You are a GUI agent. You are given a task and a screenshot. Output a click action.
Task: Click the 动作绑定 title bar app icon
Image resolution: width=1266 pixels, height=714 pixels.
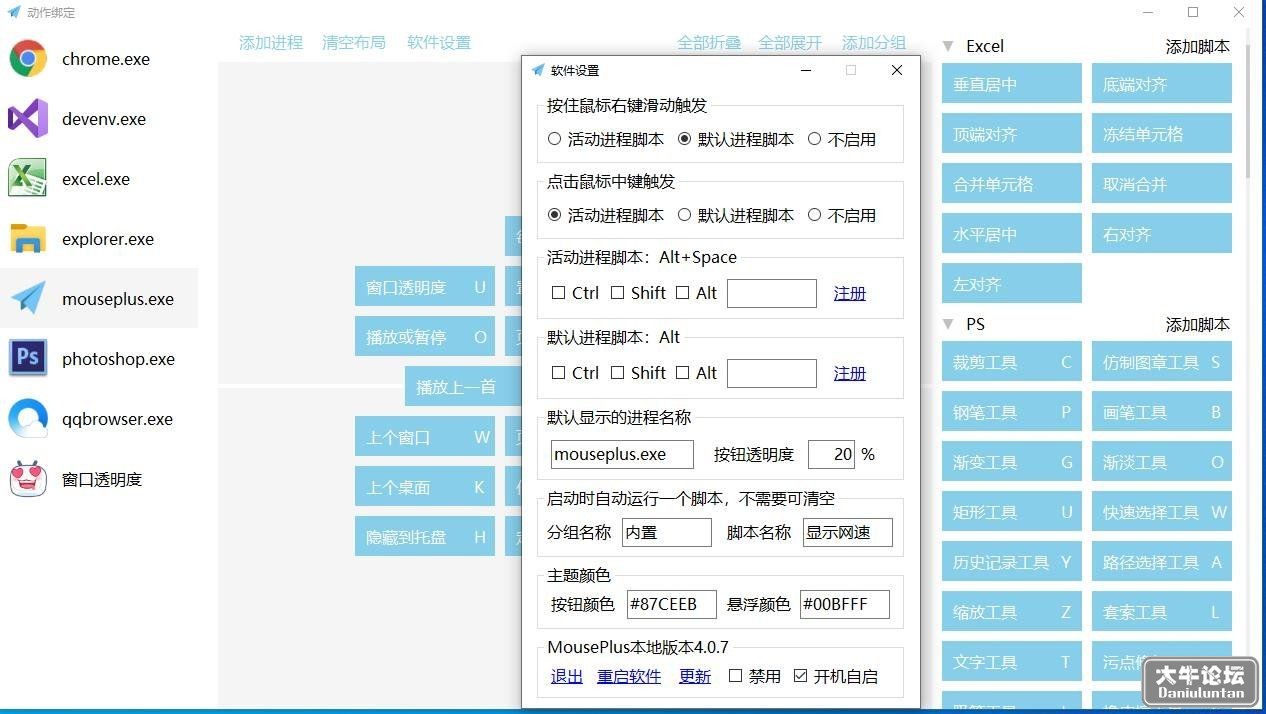14,13
